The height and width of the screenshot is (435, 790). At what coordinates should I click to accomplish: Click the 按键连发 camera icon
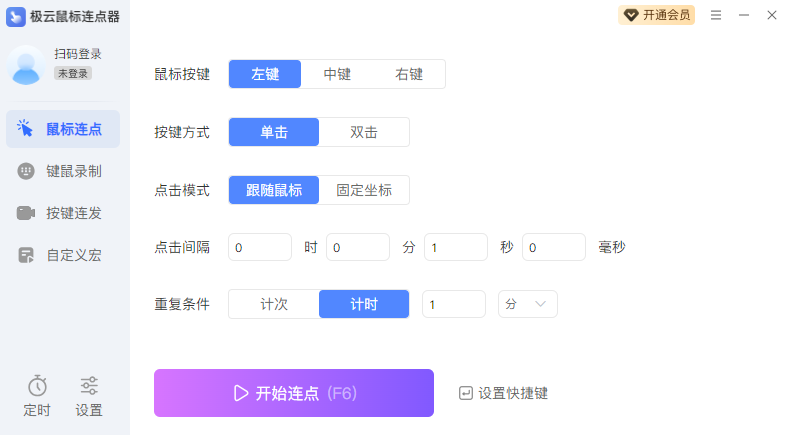(x=26, y=213)
